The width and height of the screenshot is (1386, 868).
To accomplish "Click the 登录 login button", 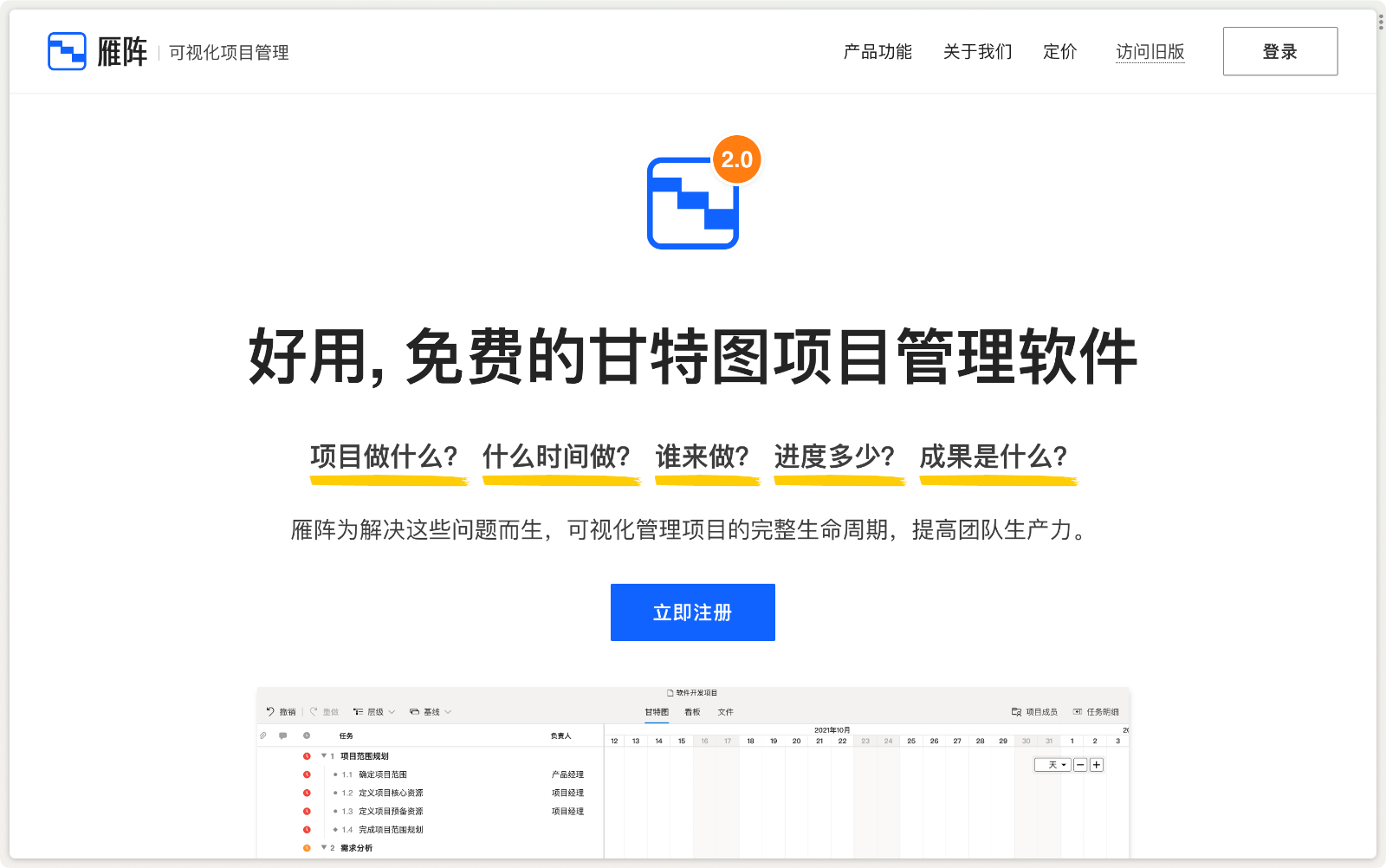I will [1279, 51].
